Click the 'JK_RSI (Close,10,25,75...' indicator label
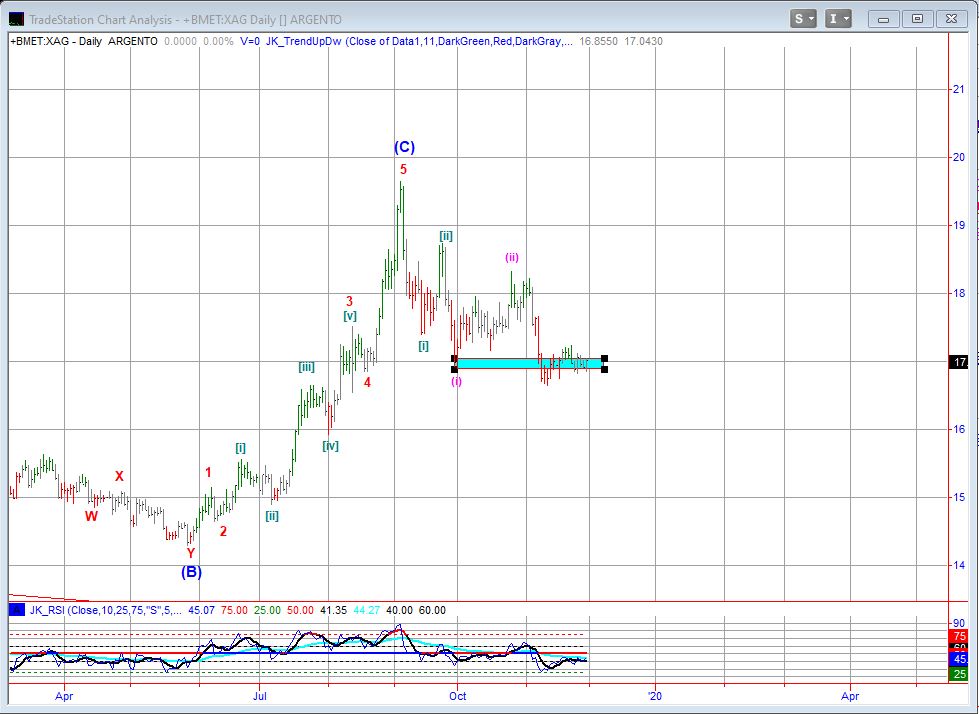Viewport: 979px width, 714px height. point(106,610)
